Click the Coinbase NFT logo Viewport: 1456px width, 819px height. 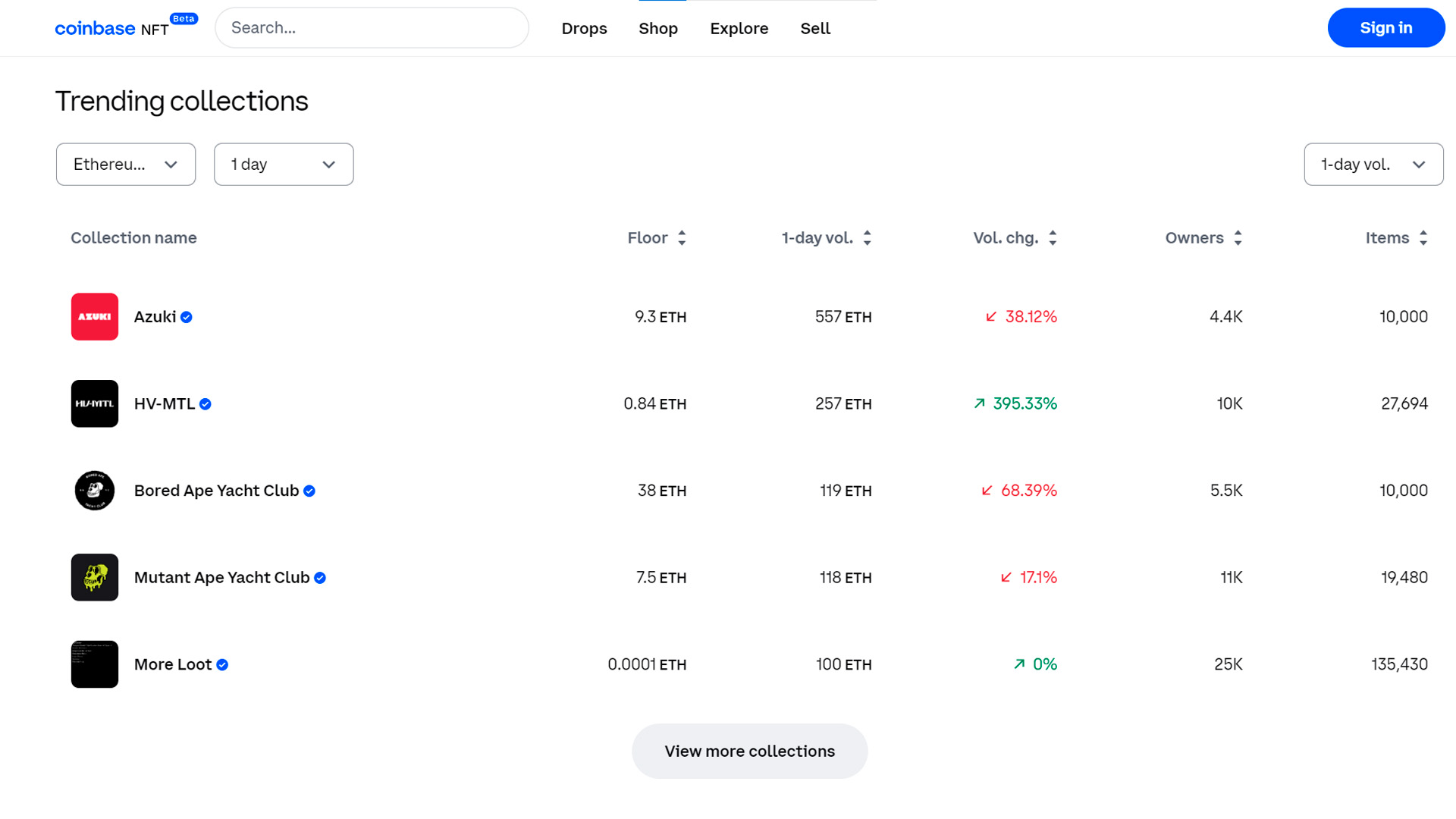coord(111,29)
